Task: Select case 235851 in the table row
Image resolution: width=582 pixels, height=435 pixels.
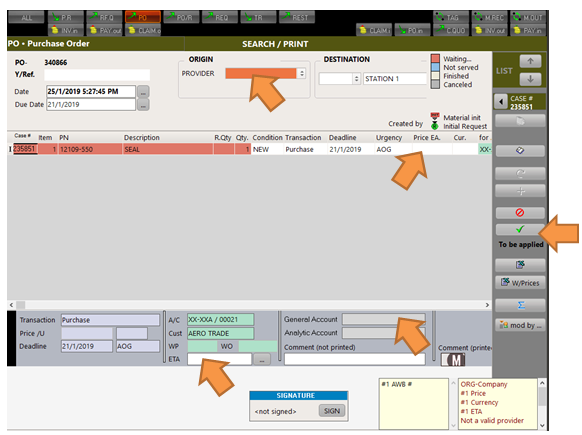Action: [x=25, y=149]
